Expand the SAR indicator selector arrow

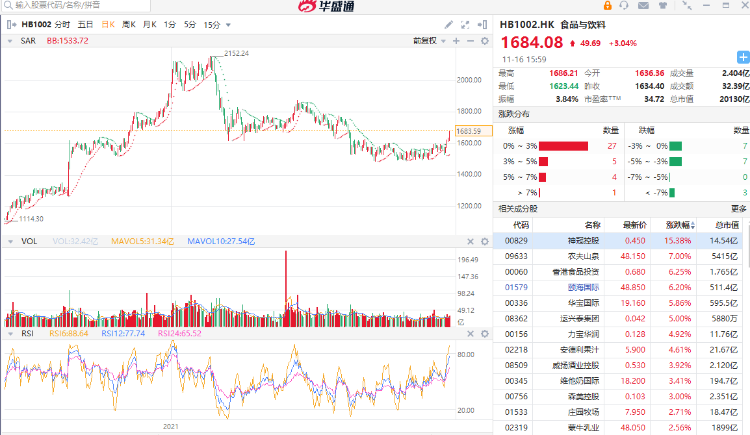coord(9,41)
